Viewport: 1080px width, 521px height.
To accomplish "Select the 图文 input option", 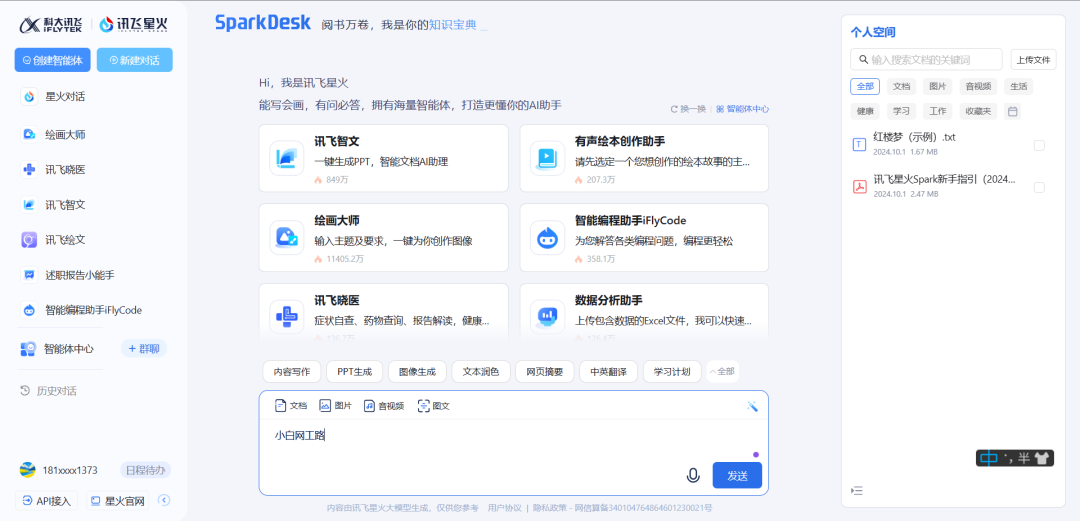I will (x=434, y=406).
